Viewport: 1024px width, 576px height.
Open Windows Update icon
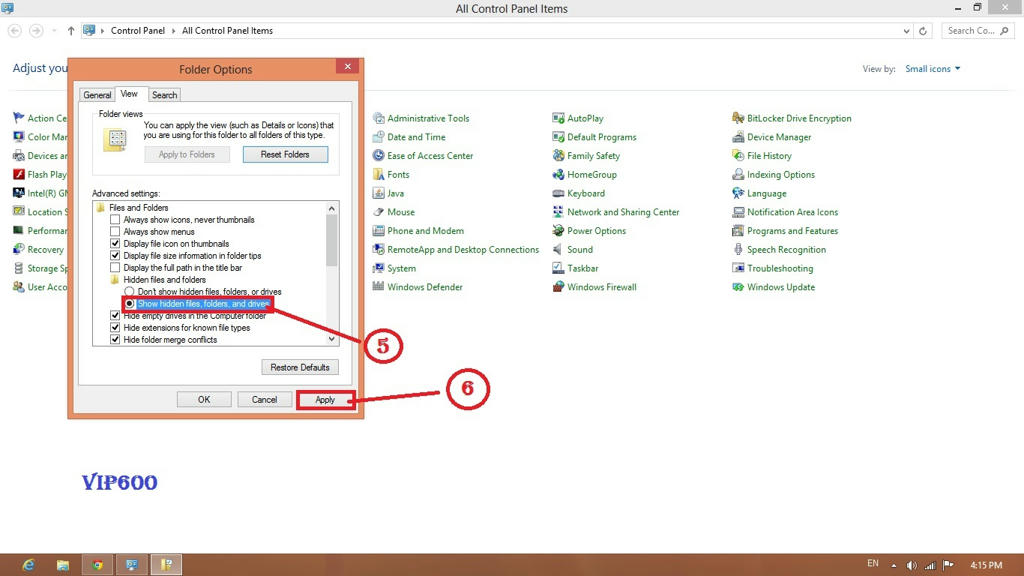[738, 287]
